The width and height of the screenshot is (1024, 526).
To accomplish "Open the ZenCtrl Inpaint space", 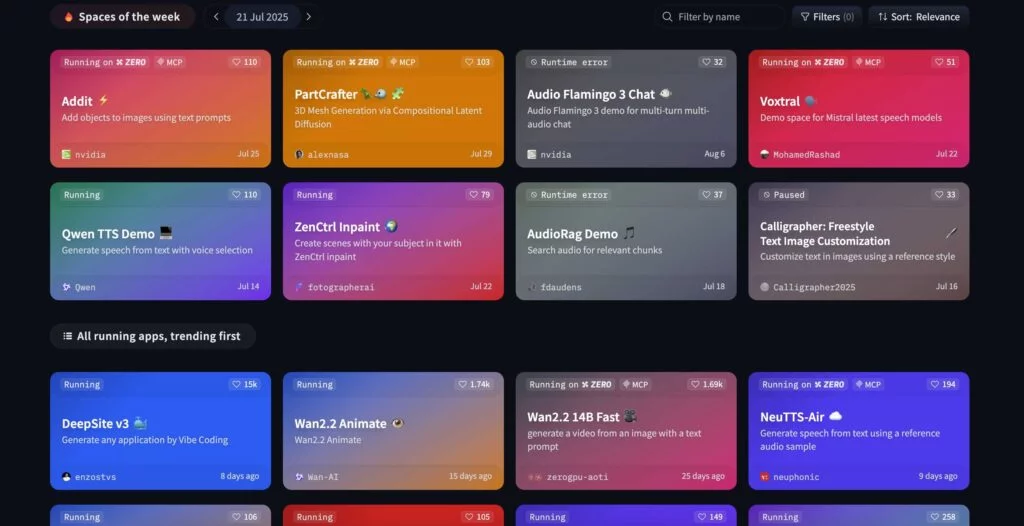I will (x=337, y=227).
